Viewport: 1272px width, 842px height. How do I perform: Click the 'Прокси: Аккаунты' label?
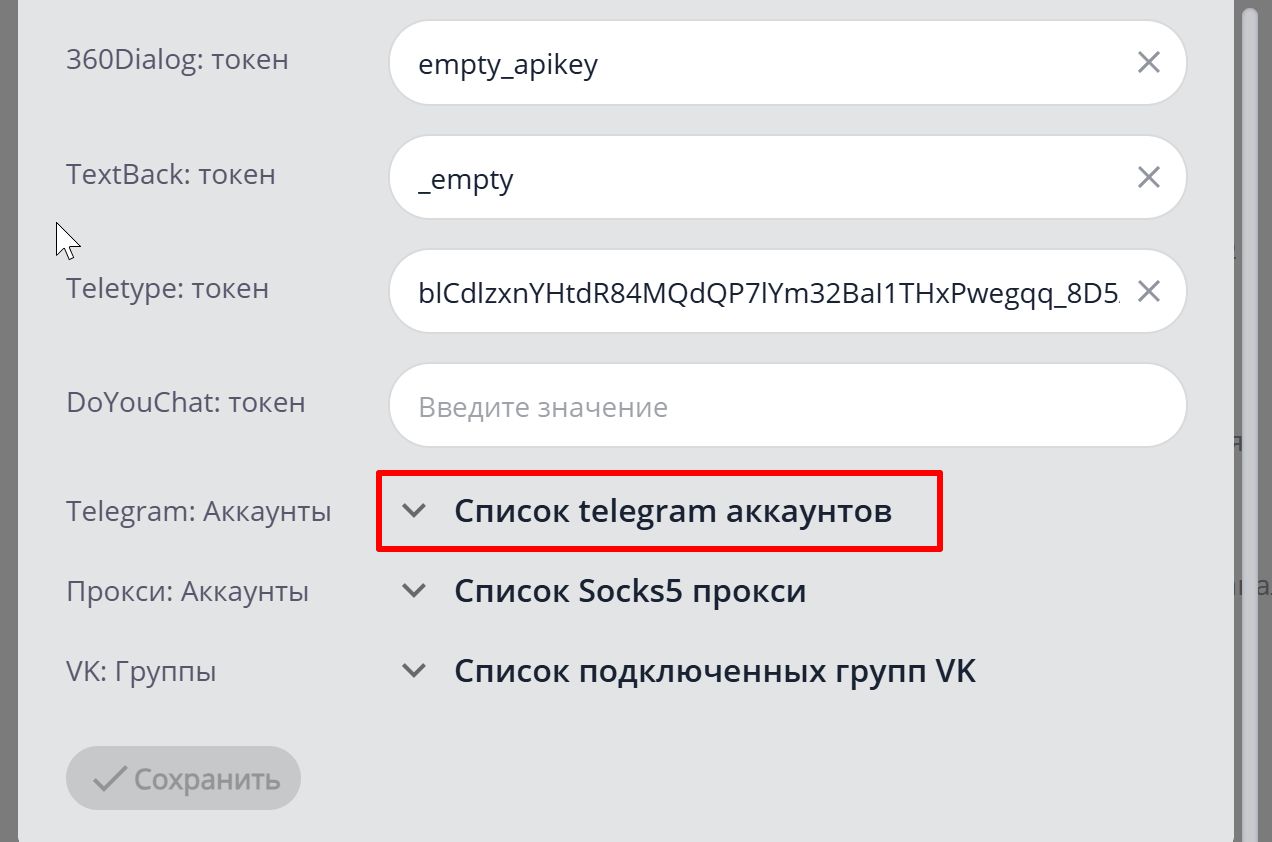click(x=187, y=592)
